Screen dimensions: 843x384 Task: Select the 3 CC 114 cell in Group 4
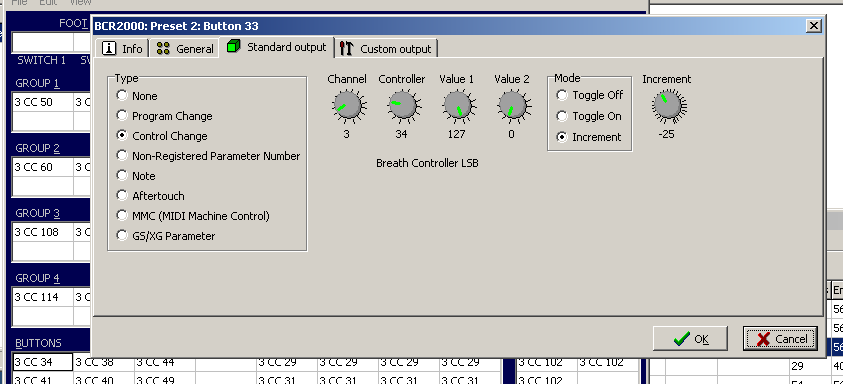tap(42, 297)
